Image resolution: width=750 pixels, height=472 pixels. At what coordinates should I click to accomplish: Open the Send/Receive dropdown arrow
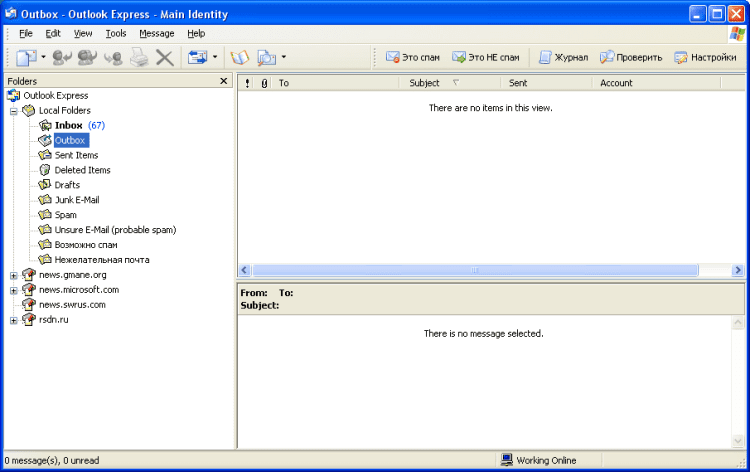(215, 57)
